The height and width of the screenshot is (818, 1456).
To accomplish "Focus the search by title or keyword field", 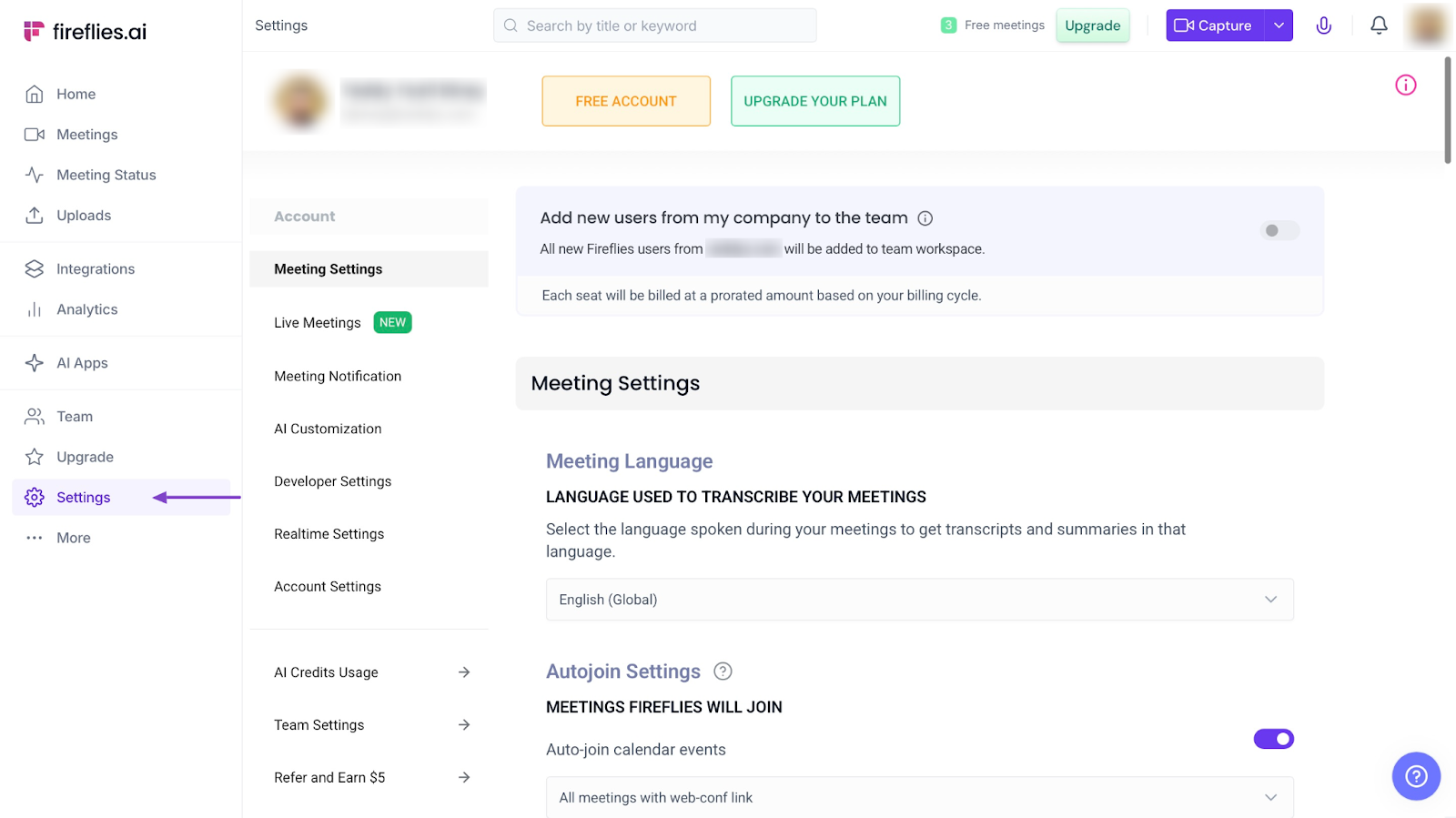I will (655, 25).
